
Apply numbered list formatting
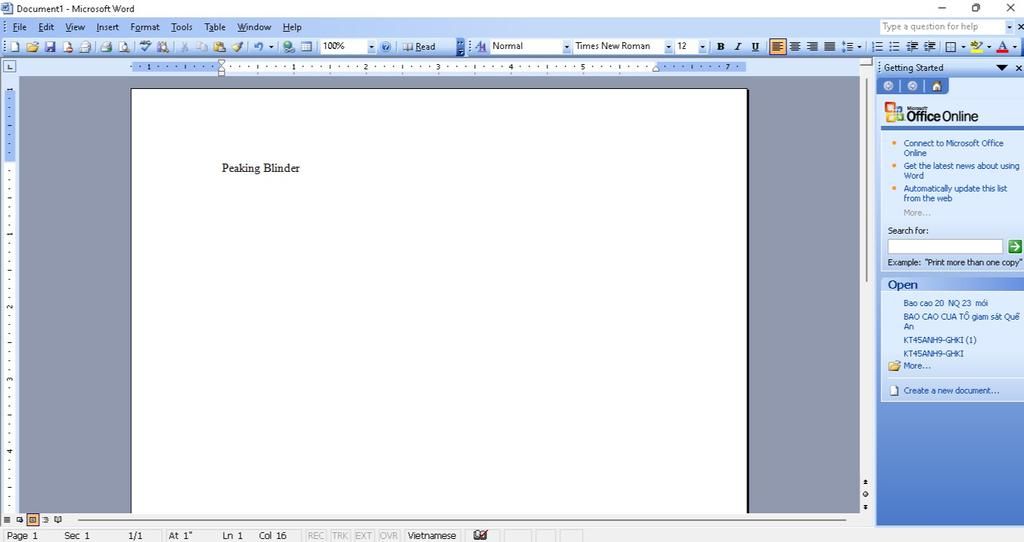point(878,46)
